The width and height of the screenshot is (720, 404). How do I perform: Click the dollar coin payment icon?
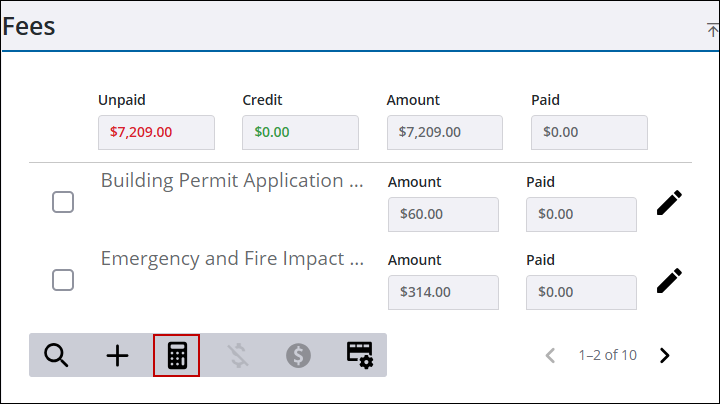point(298,355)
